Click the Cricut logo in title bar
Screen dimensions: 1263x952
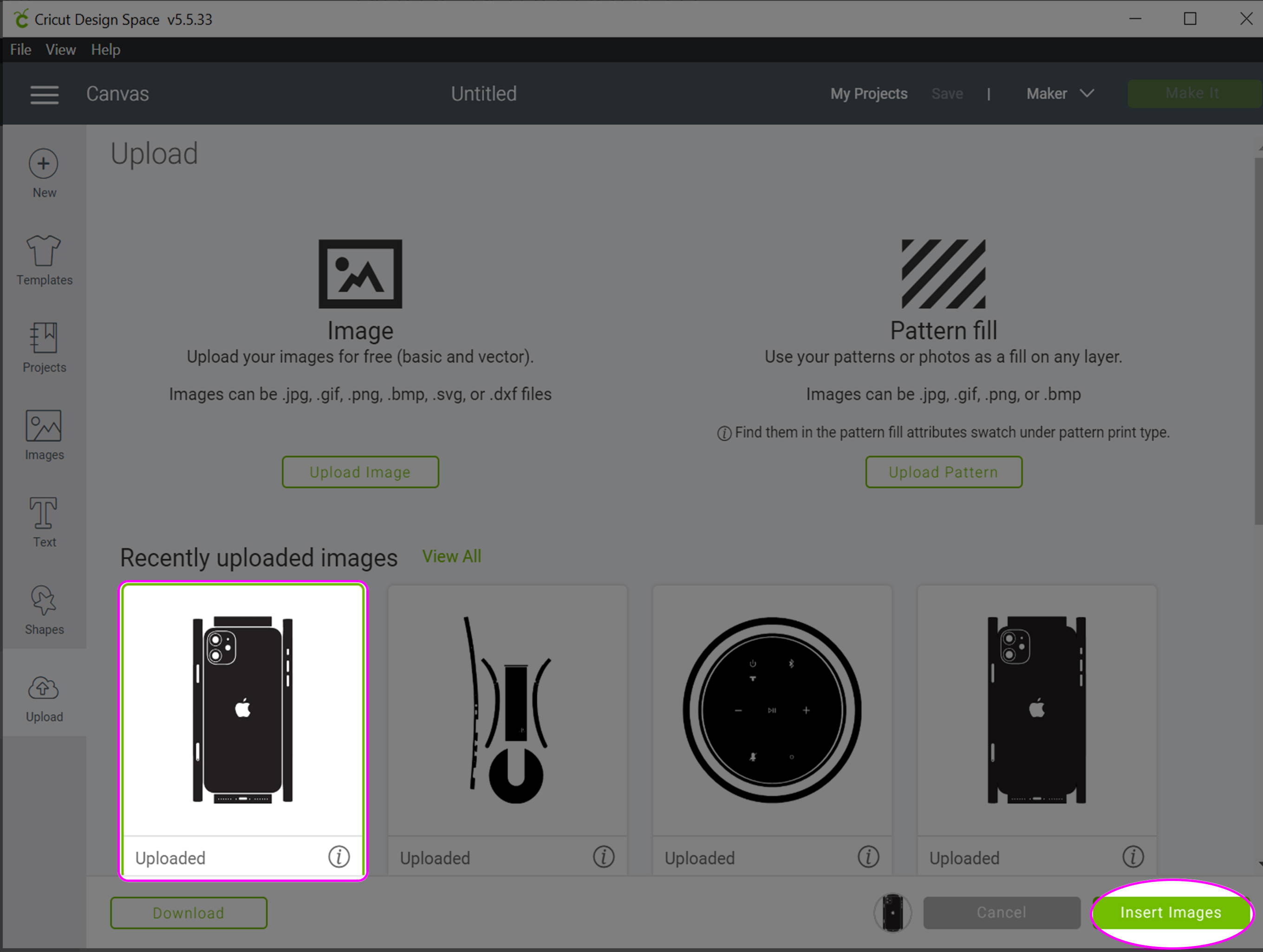click(21, 19)
